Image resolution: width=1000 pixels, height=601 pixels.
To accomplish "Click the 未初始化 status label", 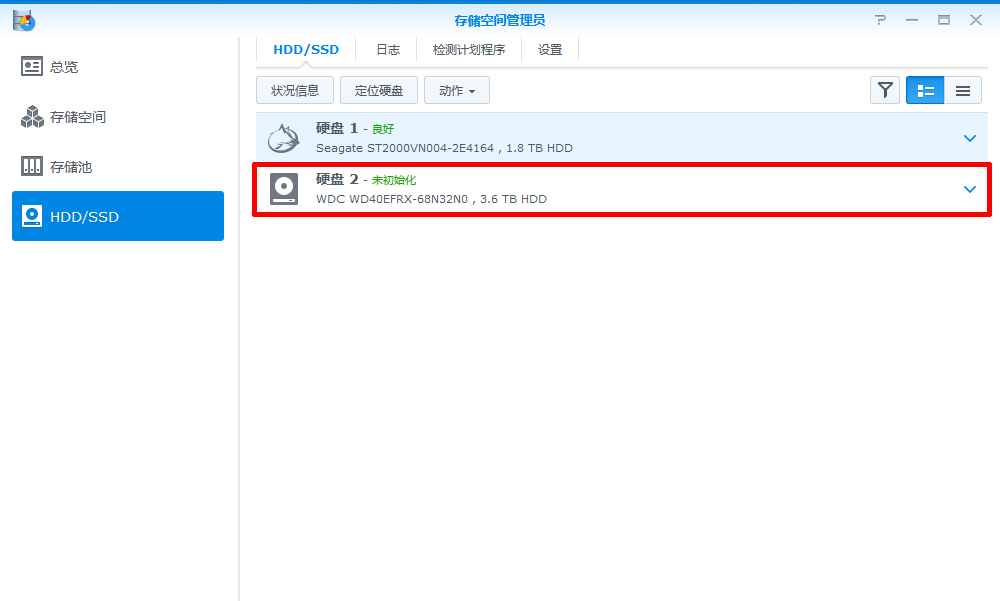I will pyautogui.click(x=393, y=180).
